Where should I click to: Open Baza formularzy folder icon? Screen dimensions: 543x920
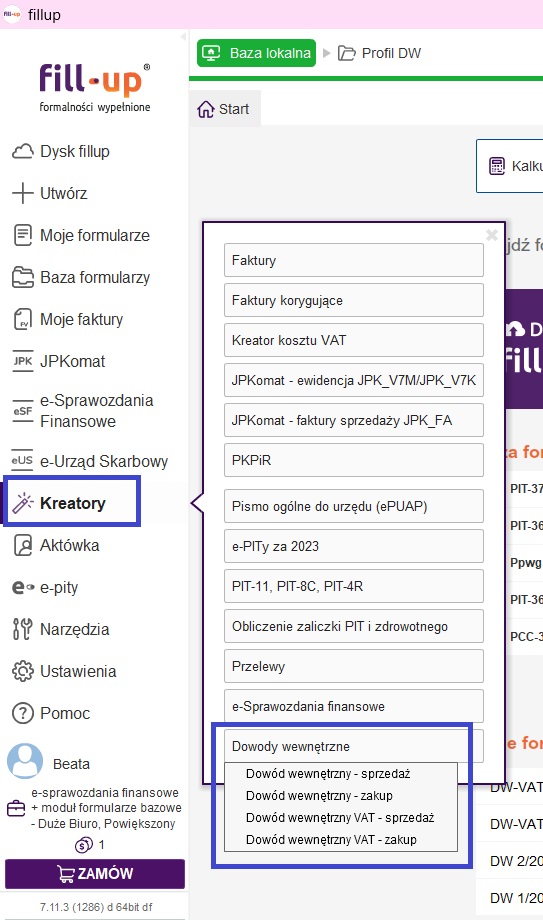point(23,278)
